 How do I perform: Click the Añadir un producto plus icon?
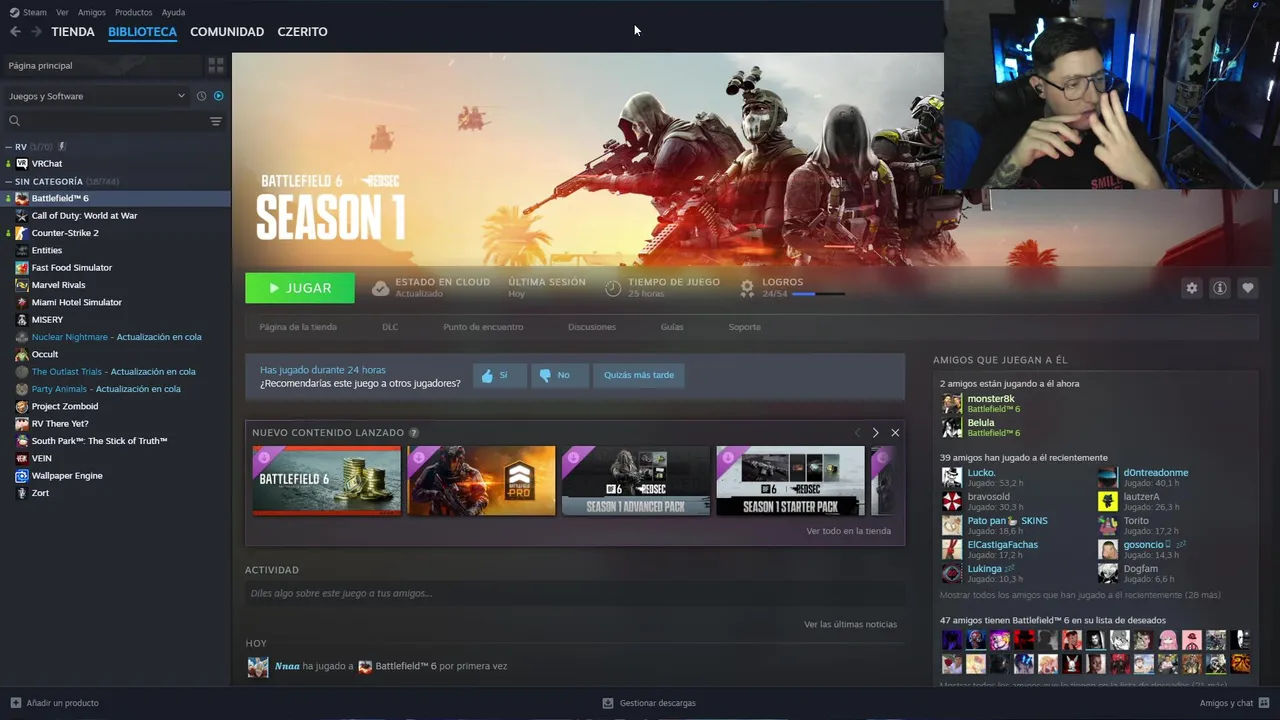pos(15,703)
